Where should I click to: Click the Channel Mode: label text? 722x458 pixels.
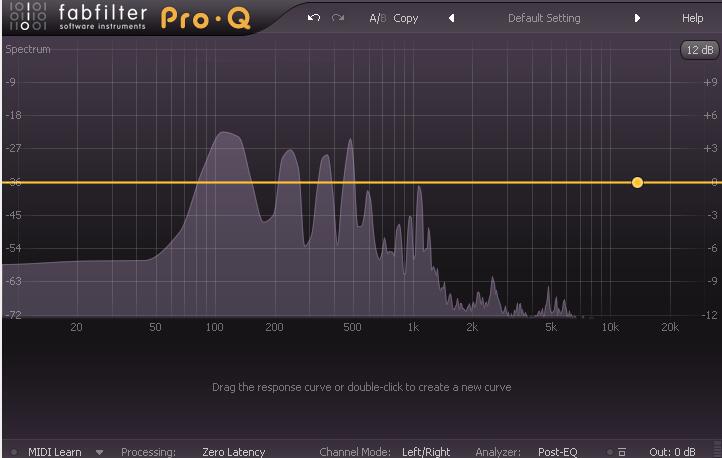[355, 452]
